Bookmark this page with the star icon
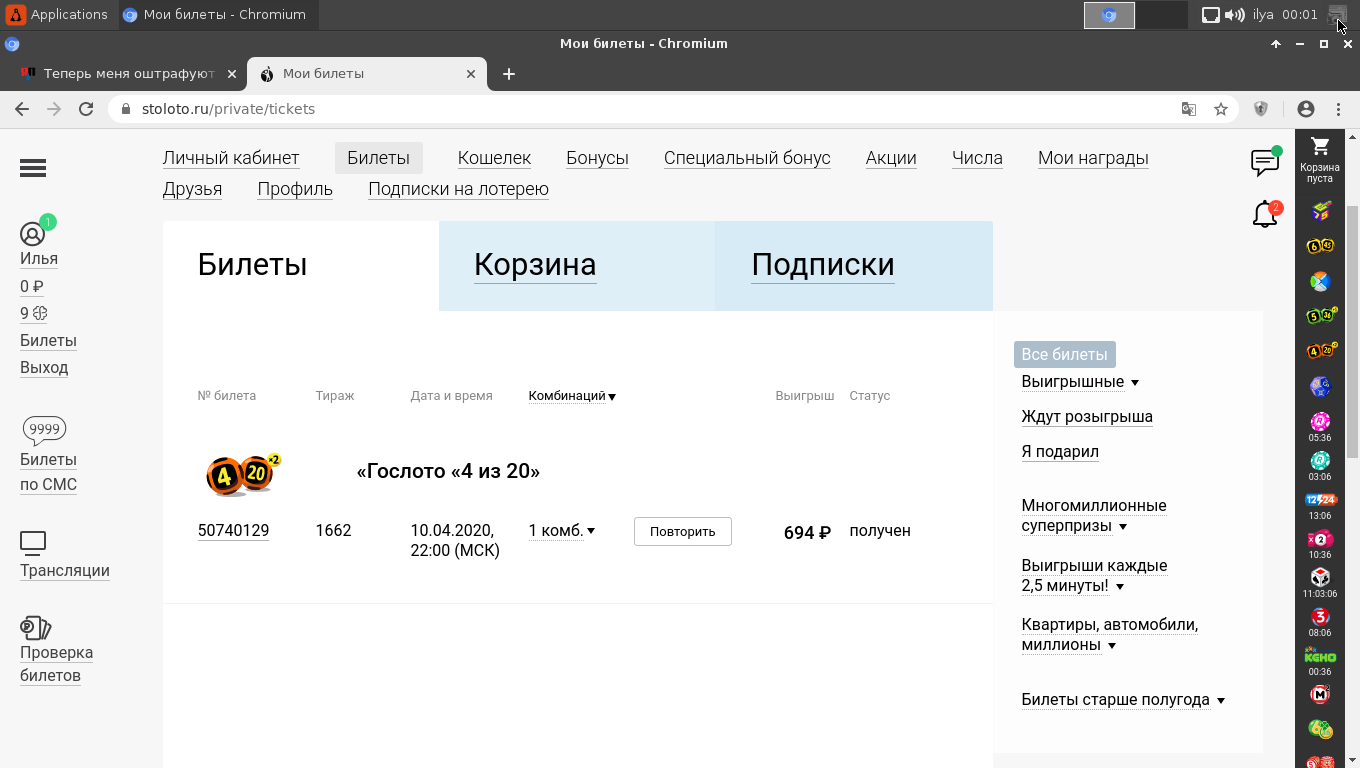Viewport: 1360px width, 768px height. point(1220,109)
